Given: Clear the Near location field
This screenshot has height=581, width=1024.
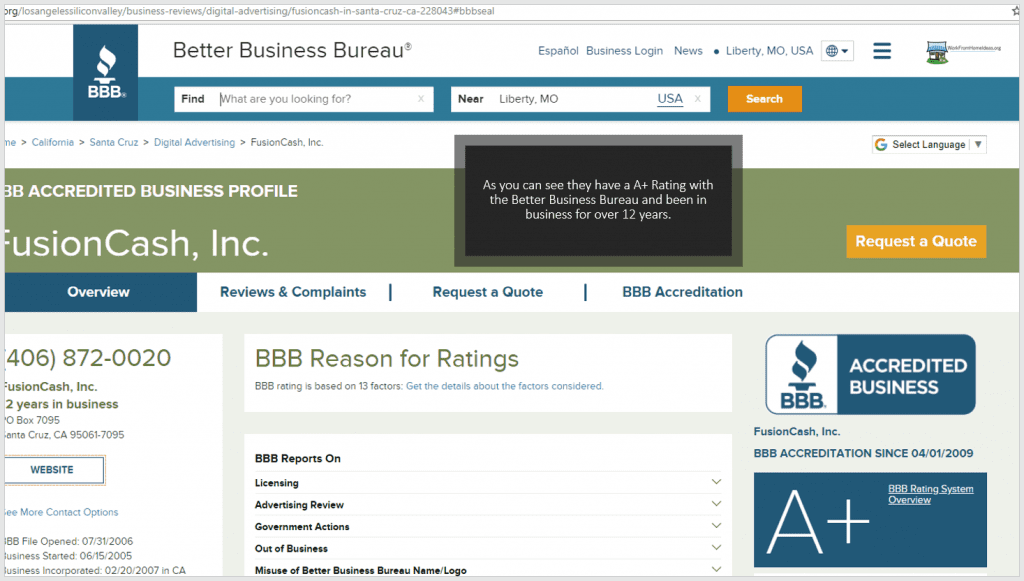Looking at the screenshot, I should pos(697,99).
